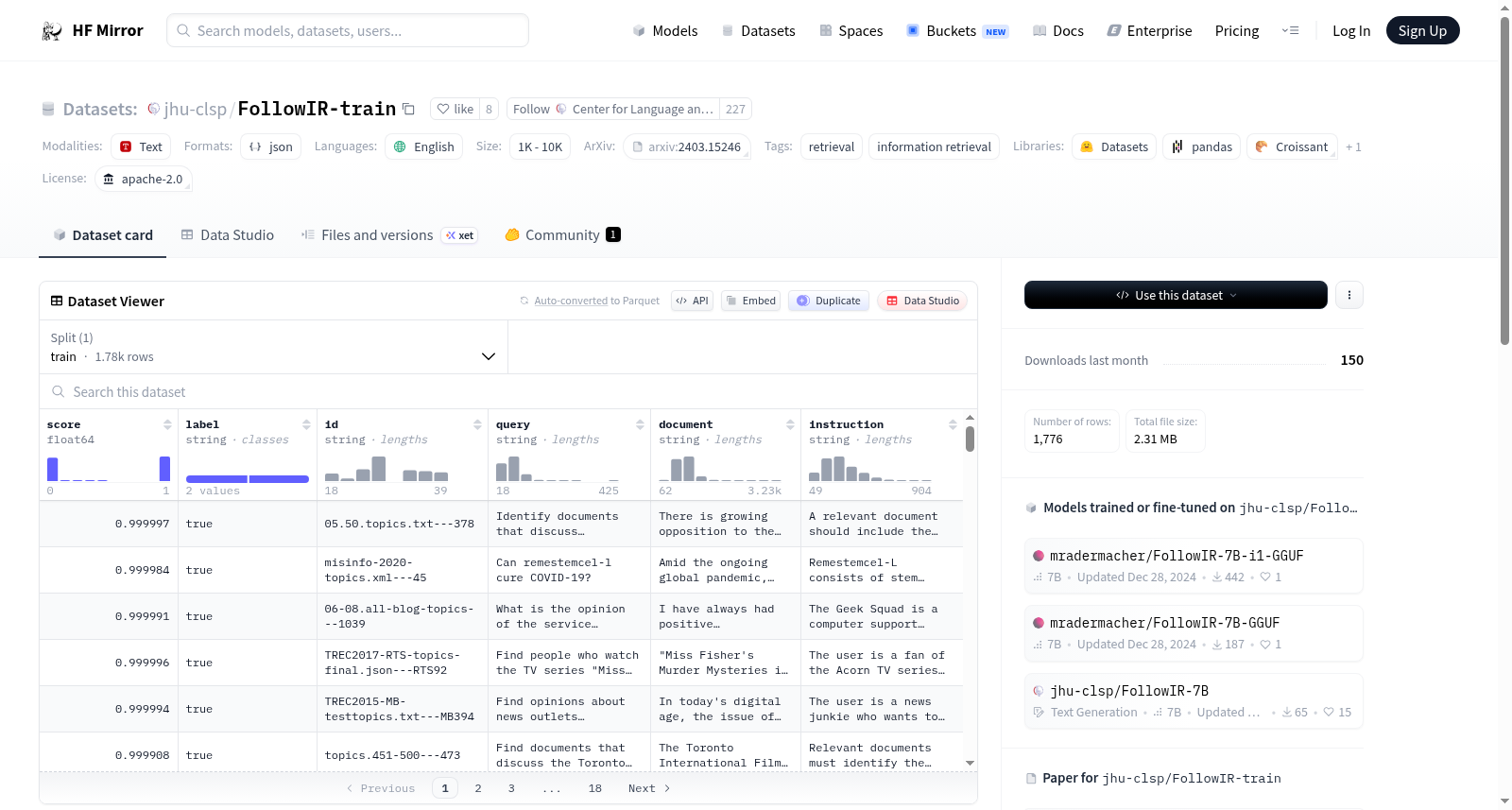The height and width of the screenshot is (810, 1512).
Task: Focus the Search models, datasets, users field
Action: pyautogui.click(x=348, y=30)
